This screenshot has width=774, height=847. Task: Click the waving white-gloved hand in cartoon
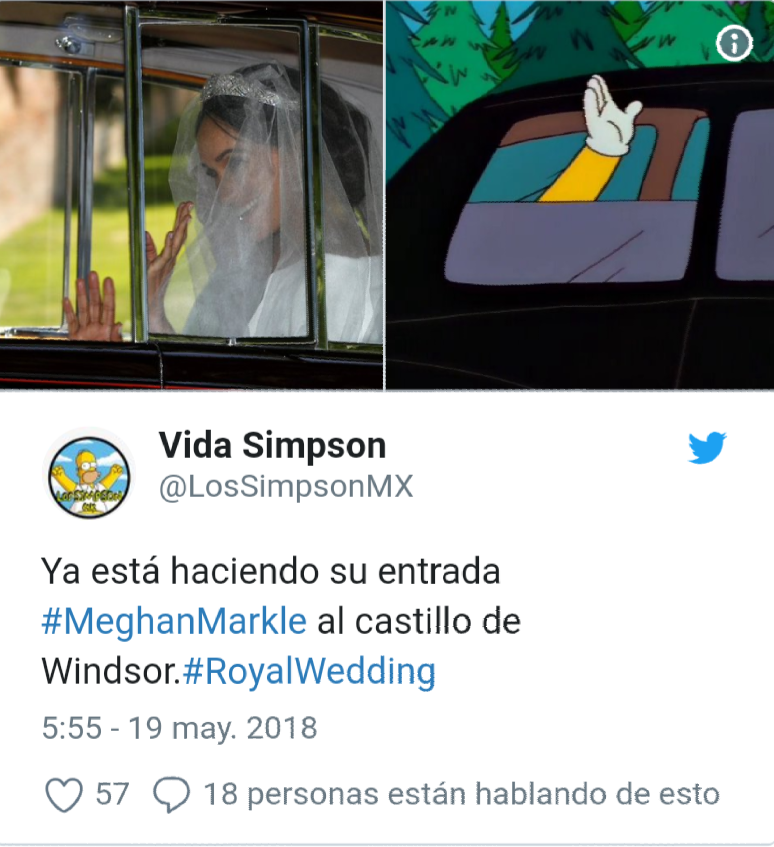610,115
